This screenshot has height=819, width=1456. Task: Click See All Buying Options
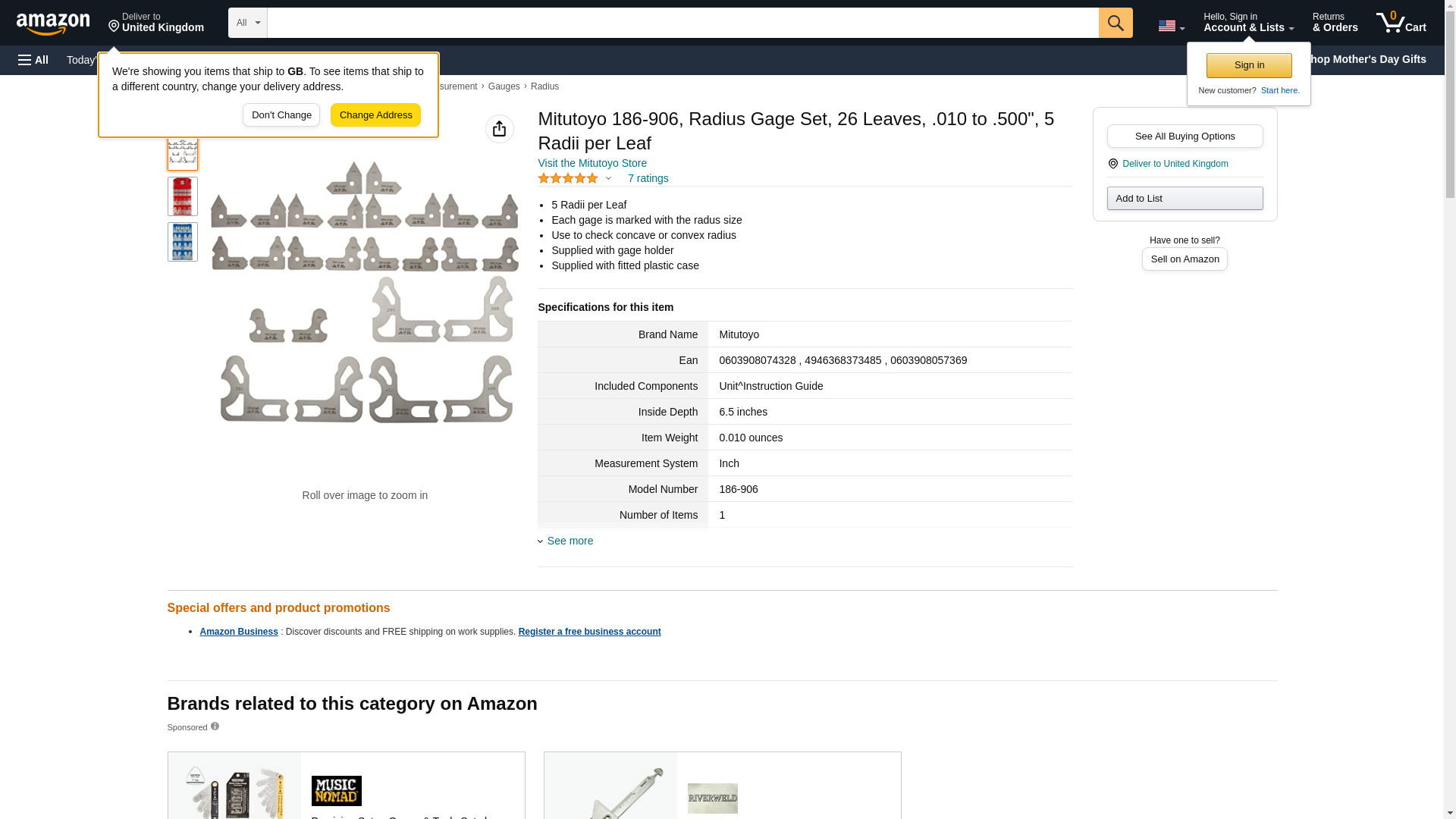pos(1185,136)
